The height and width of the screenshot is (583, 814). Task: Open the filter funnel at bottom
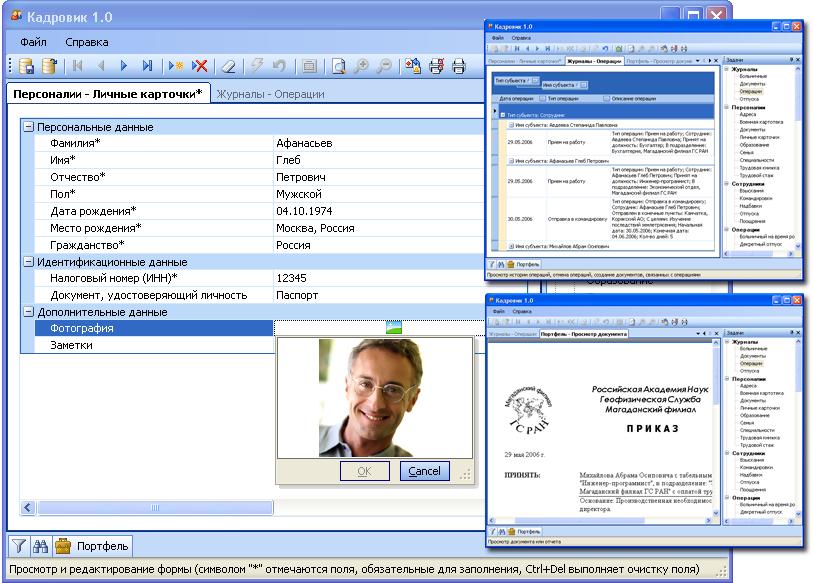[19, 546]
